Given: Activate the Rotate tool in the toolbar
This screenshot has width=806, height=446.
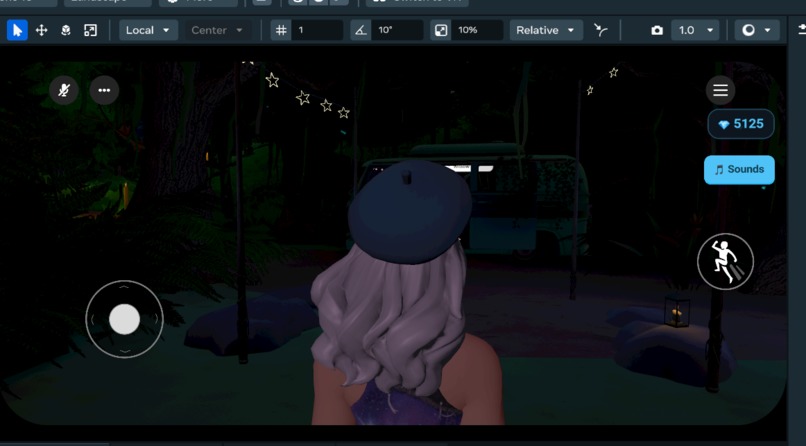Looking at the screenshot, I should (x=66, y=30).
